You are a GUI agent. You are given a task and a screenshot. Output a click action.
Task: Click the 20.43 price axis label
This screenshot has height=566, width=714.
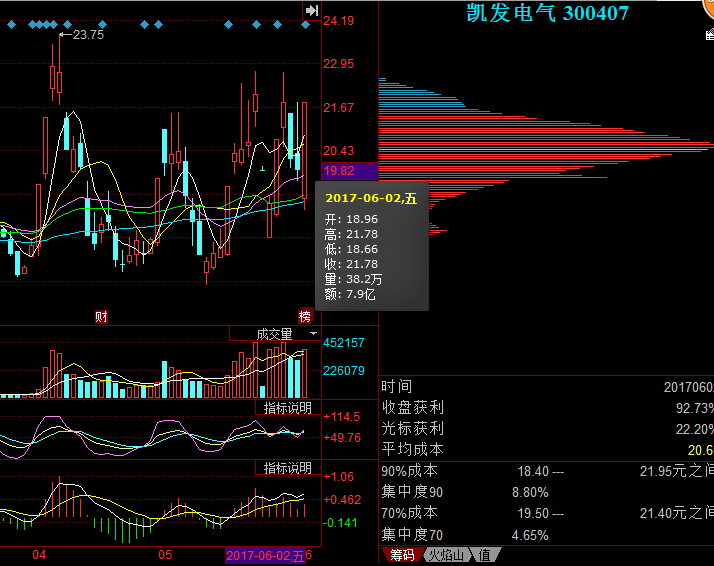338,150
